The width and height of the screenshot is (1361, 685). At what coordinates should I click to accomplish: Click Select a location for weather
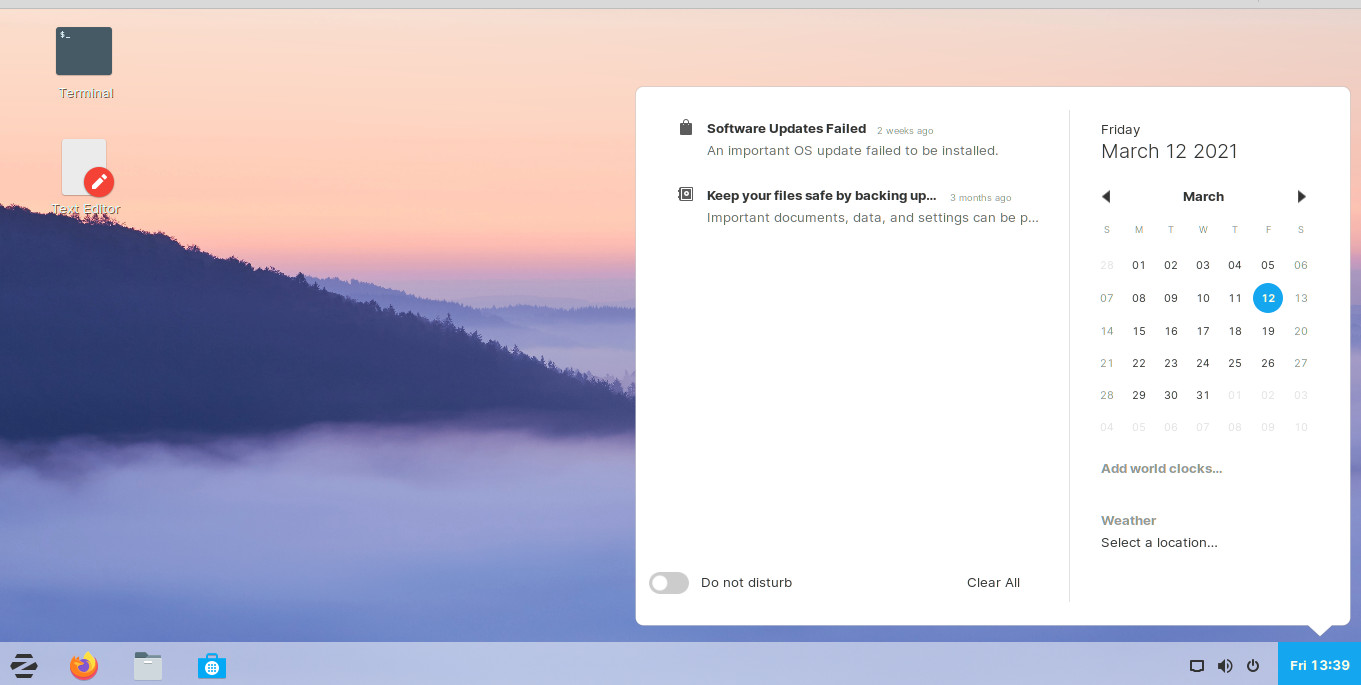coord(1159,542)
